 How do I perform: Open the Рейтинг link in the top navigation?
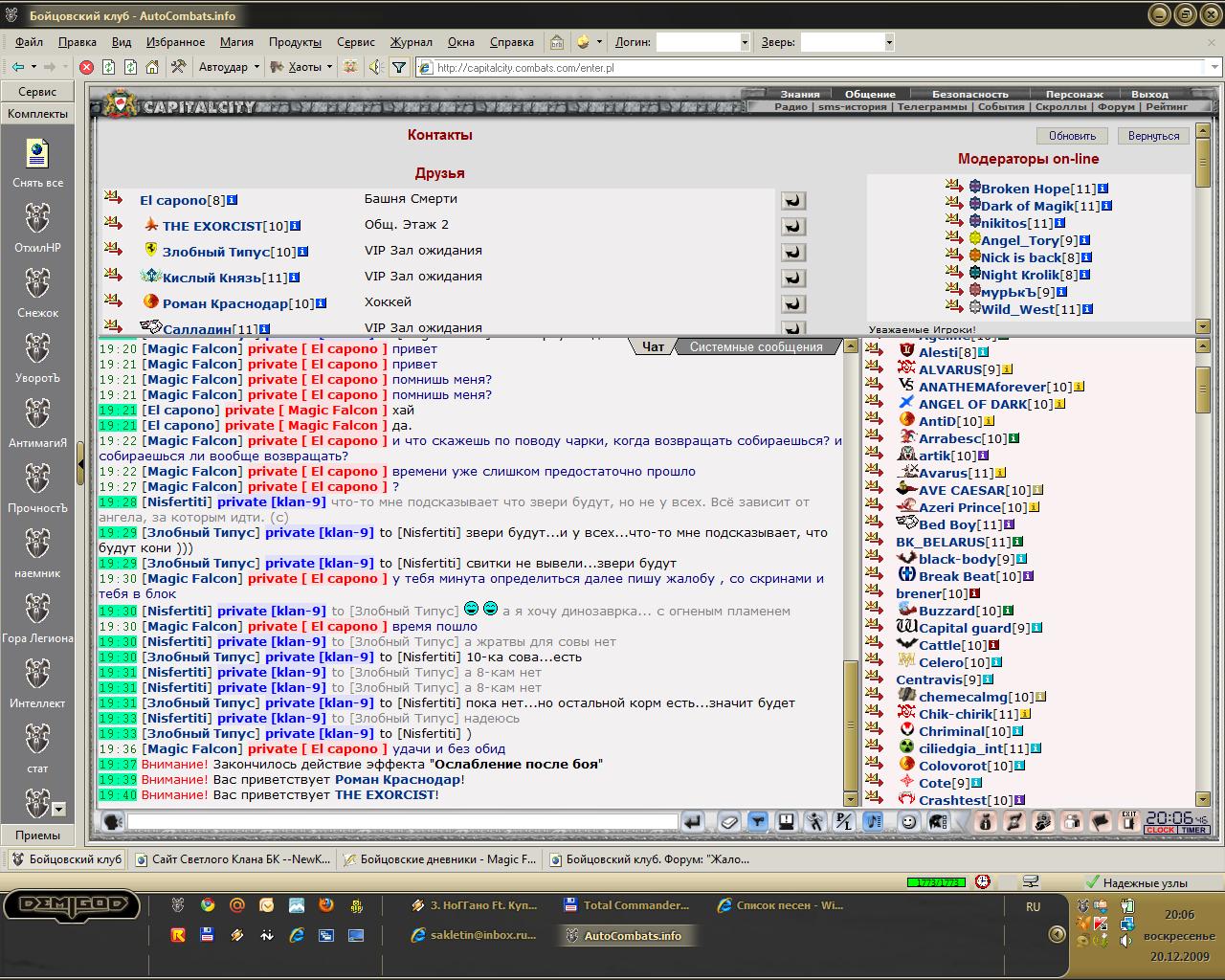coord(1167,107)
